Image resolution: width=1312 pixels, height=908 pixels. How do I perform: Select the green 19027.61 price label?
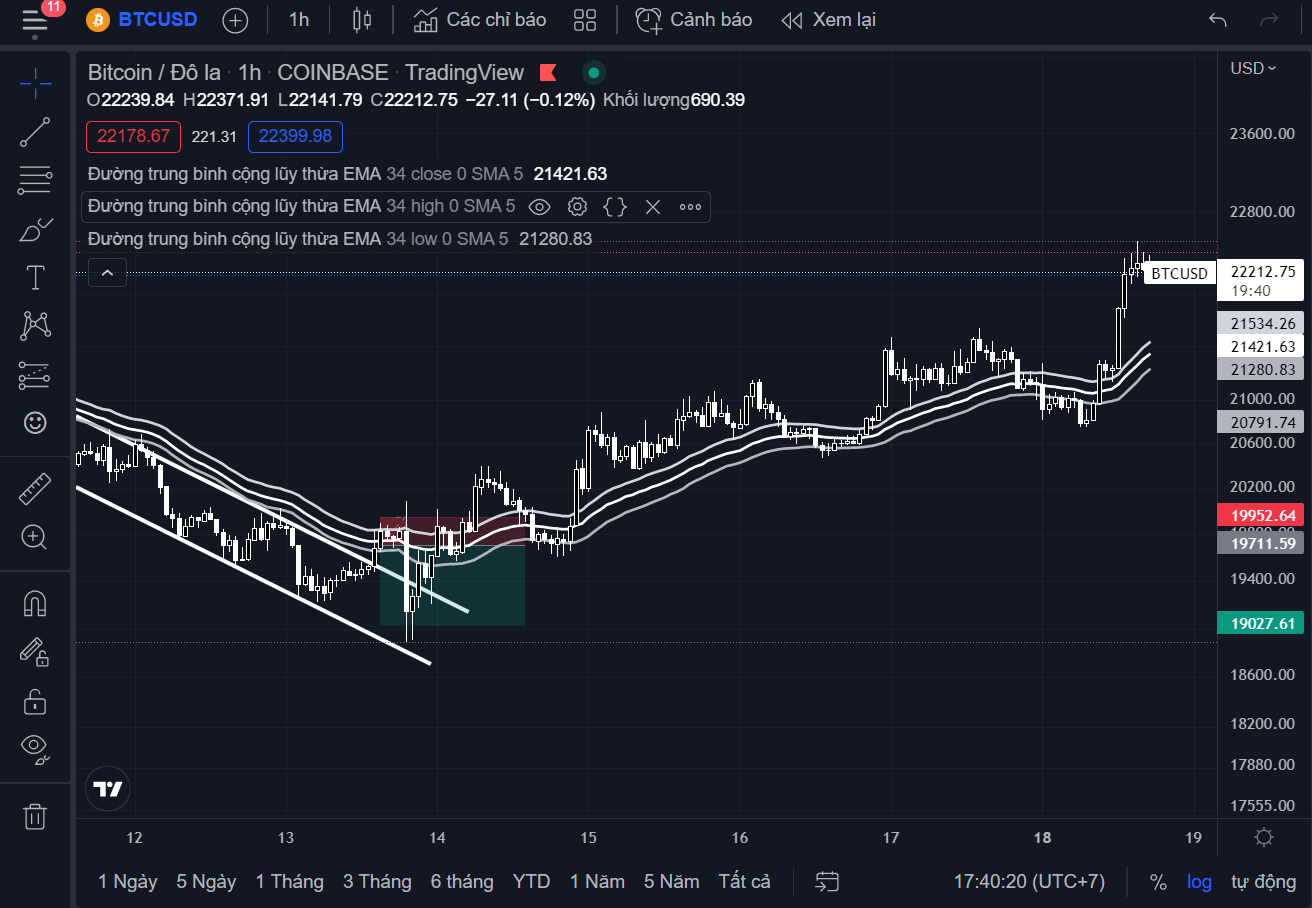1260,623
